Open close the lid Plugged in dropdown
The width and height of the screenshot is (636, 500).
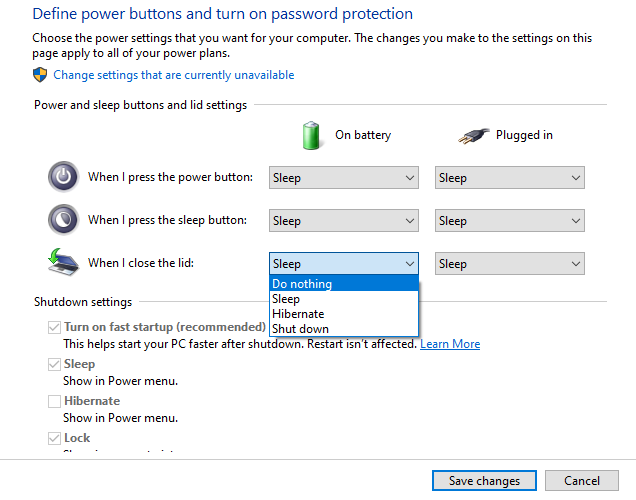click(509, 264)
